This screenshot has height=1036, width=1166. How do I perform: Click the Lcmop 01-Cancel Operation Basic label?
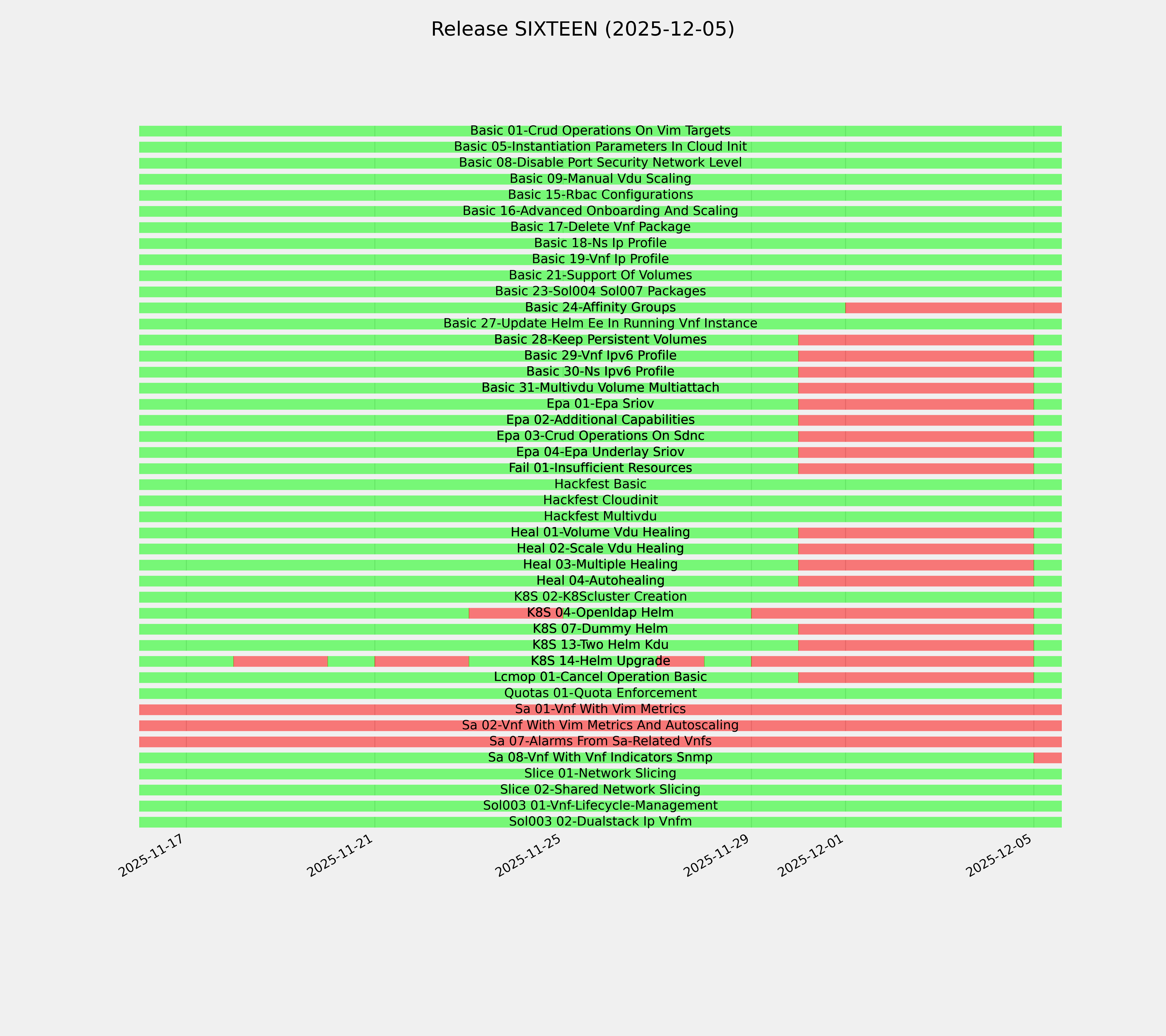click(x=600, y=677)
